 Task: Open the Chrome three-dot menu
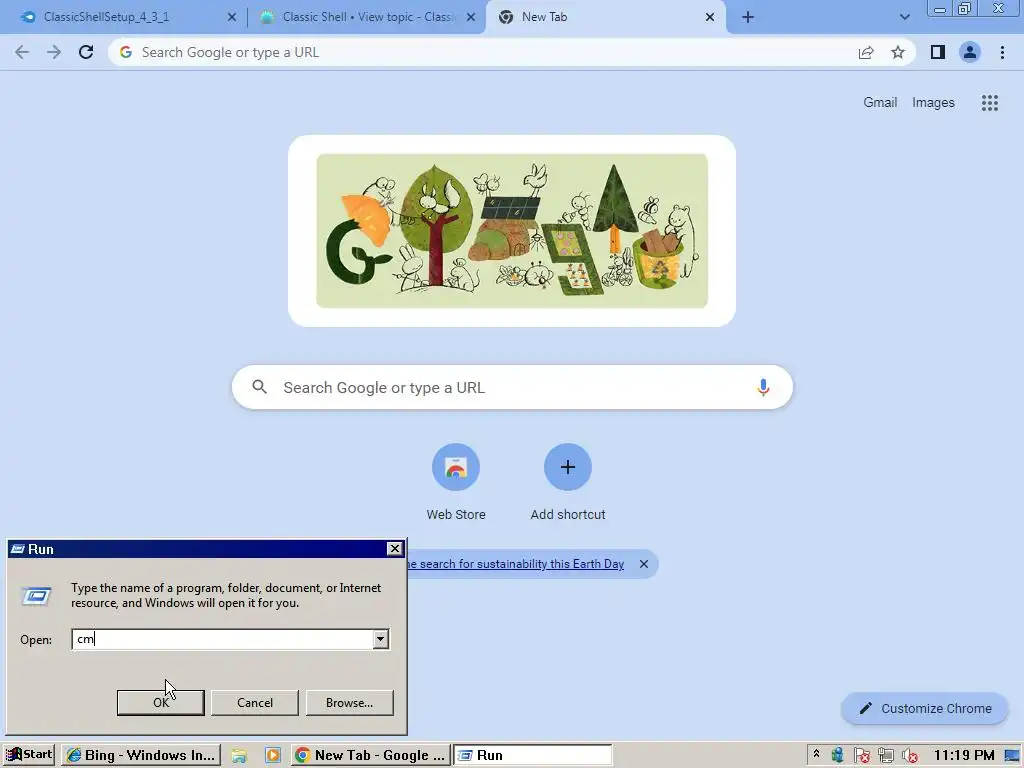[x=1002, y=52]
